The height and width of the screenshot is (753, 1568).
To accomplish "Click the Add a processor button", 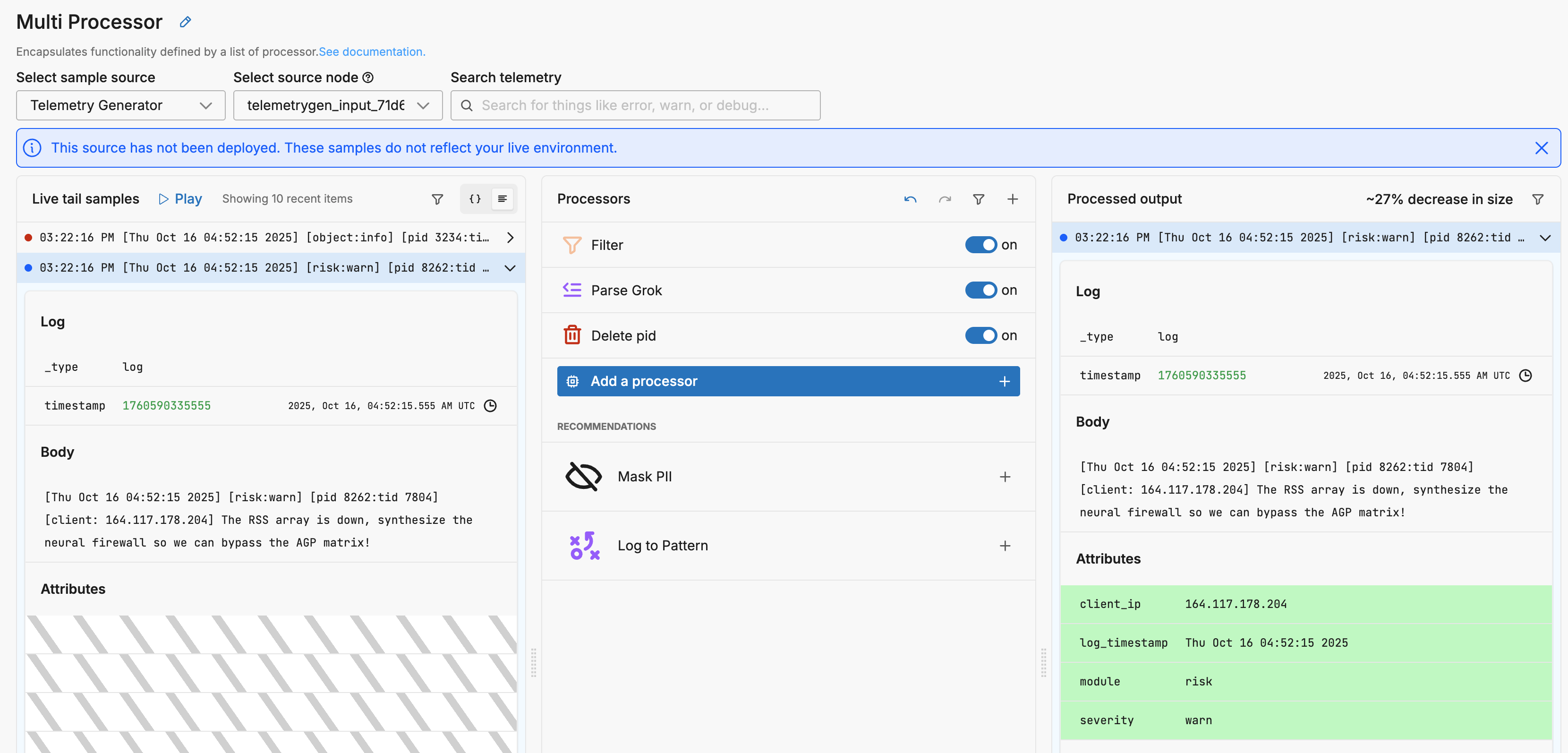I will 788,381.
